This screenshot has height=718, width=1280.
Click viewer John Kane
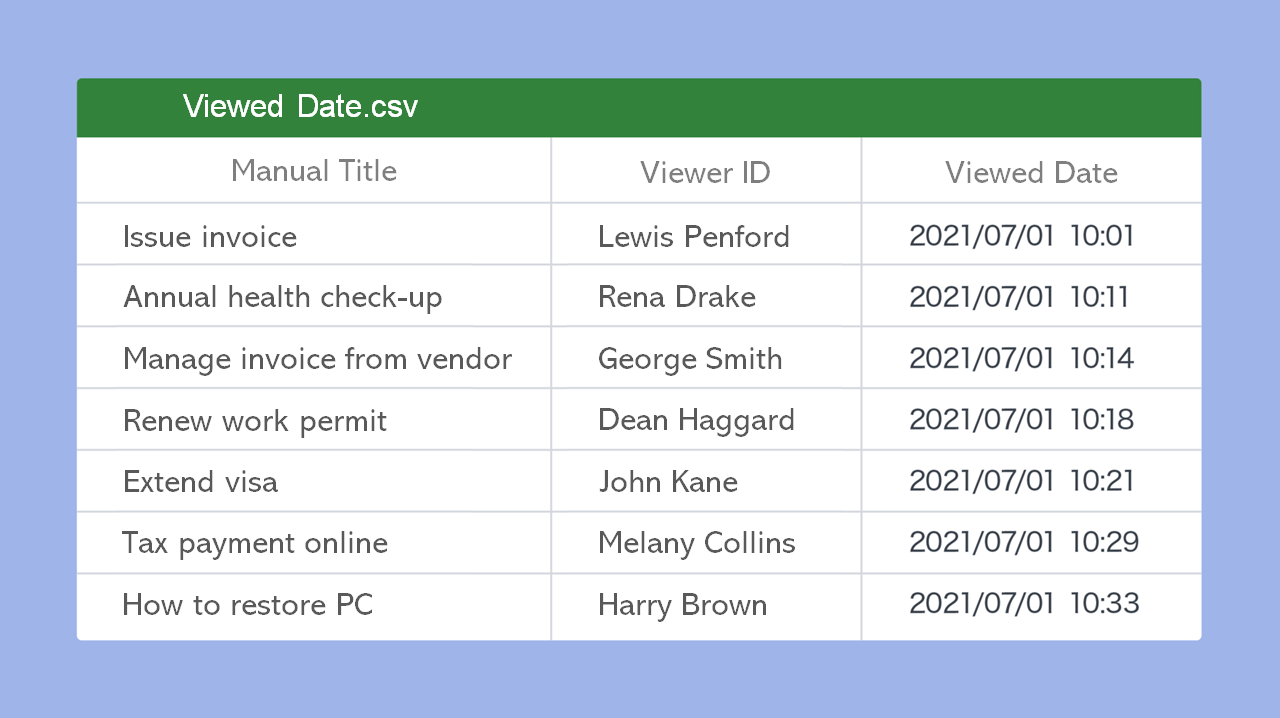click(668, 482)
